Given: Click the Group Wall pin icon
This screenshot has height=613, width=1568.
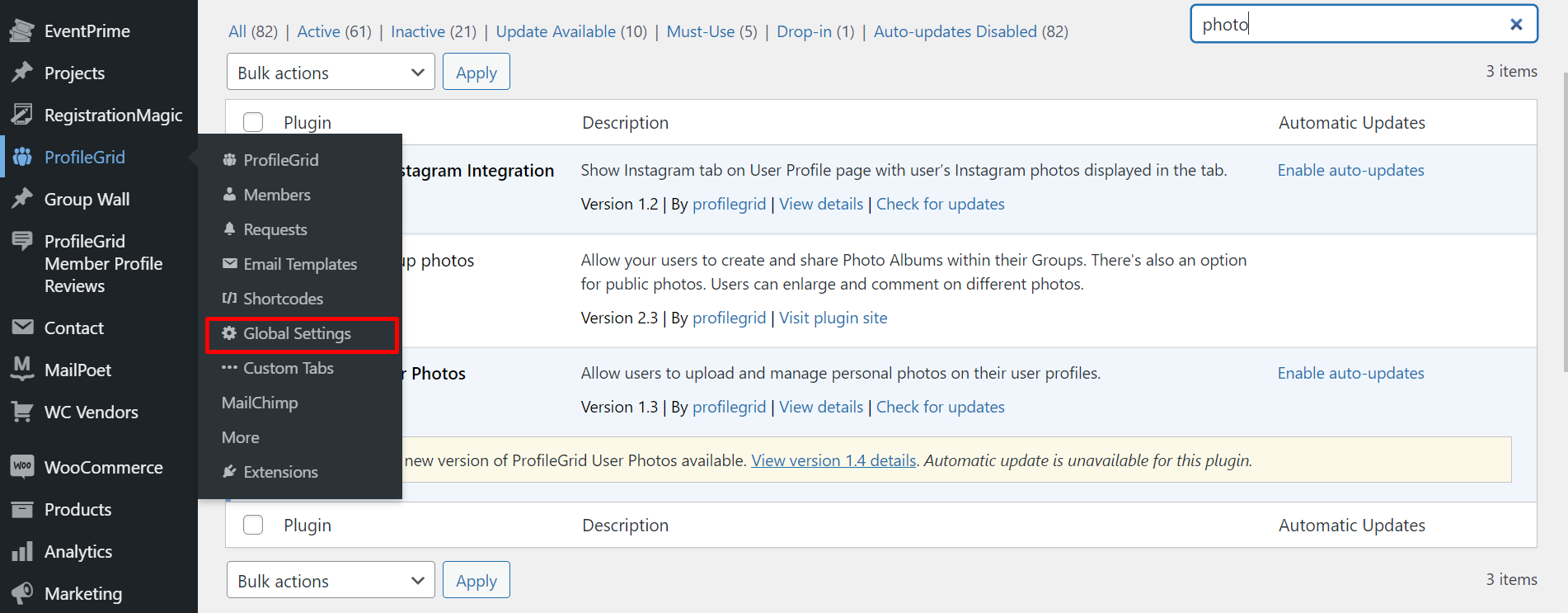Looking at the screenshot, I should [x=22, y=199].
